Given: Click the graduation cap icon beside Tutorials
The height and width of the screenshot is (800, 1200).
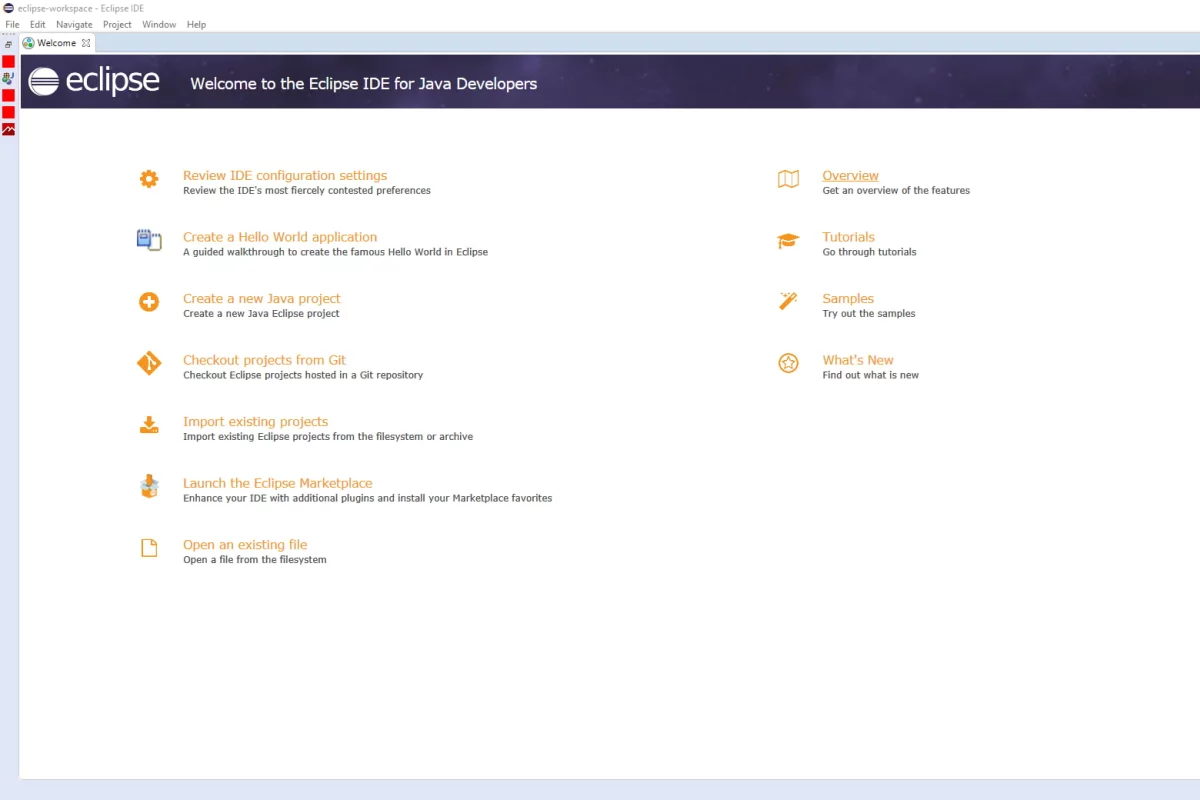Looking at the screenshot, I should pos(788,241).
